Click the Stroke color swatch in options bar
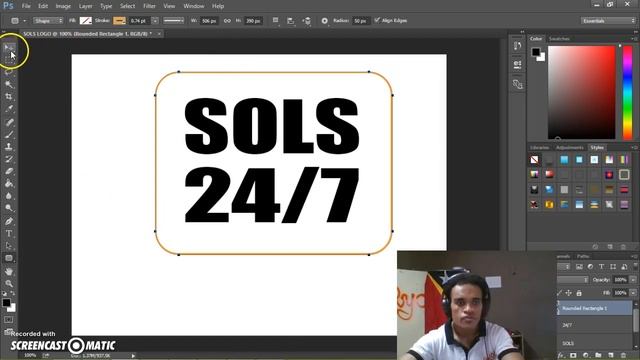Image resolution: width=640 pixels, height=360 pixels. (119, 20)
